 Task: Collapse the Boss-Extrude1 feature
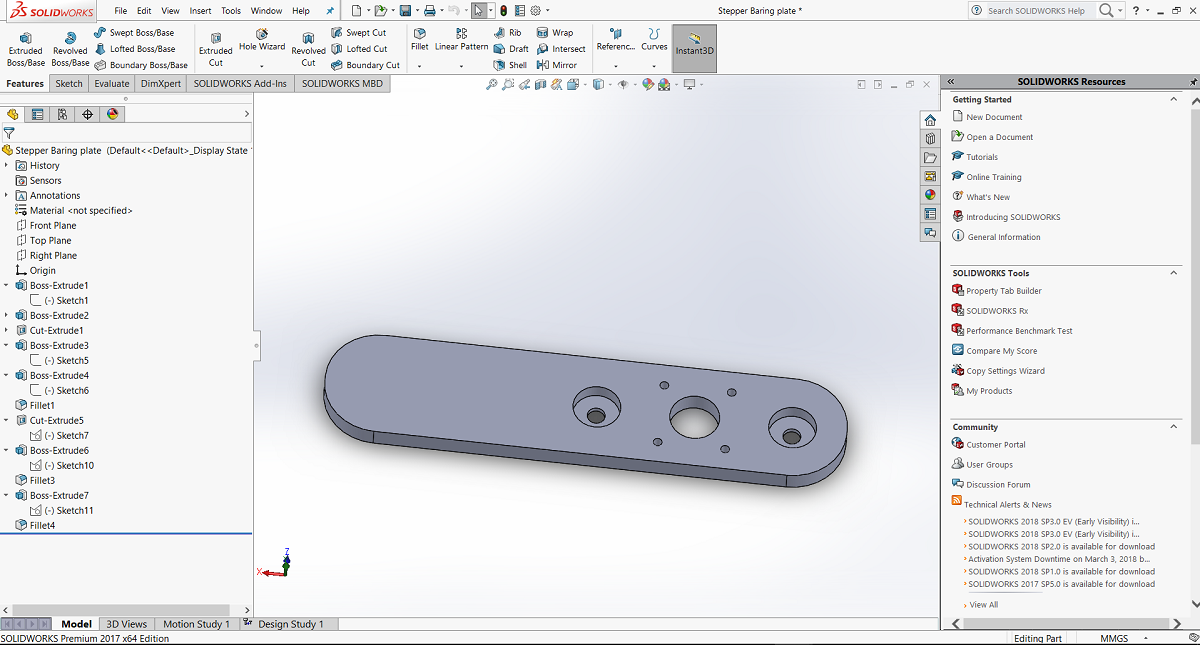pyautogui.click(x=7, y=285)
